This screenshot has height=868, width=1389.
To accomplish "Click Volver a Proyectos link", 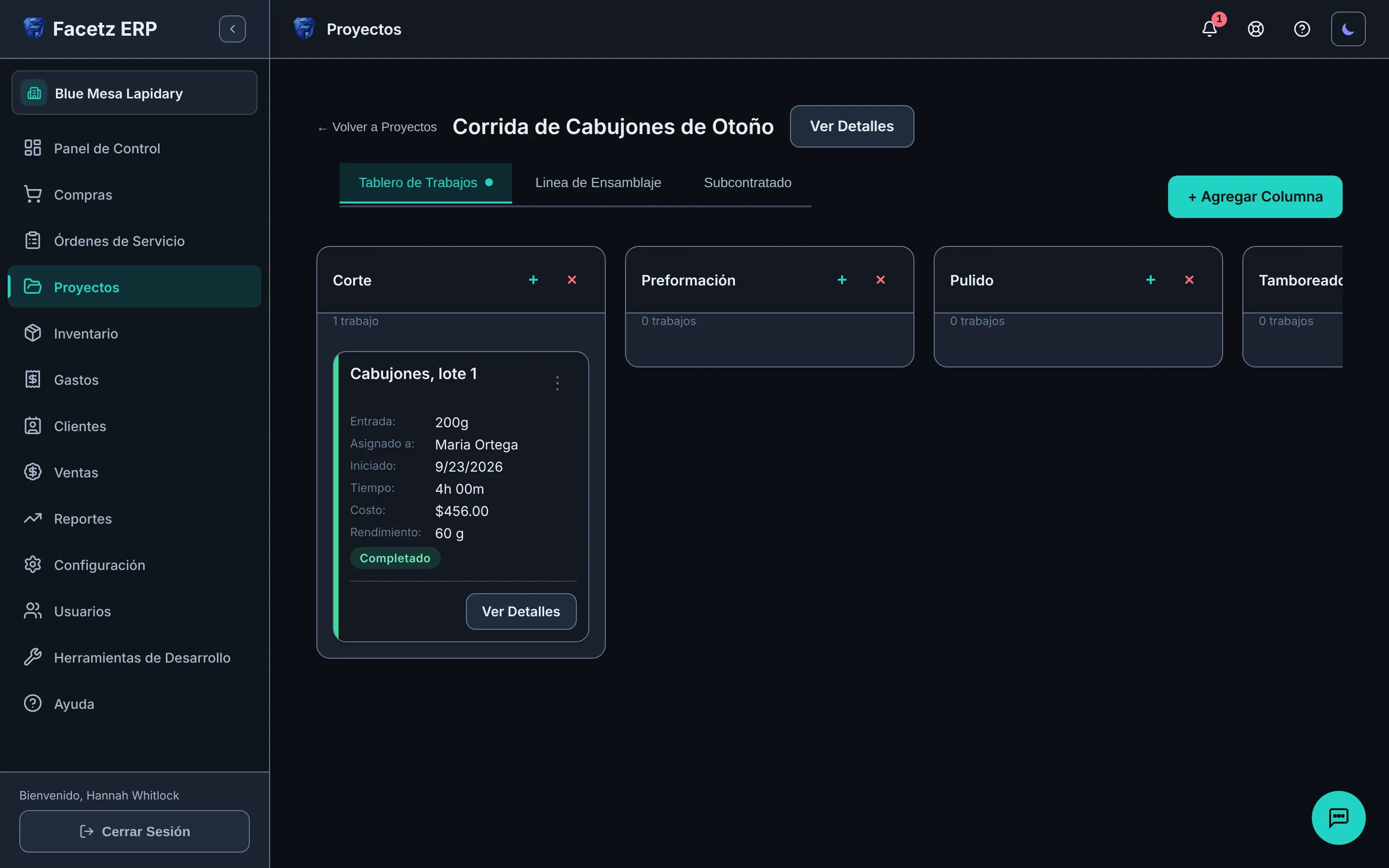I will coord(377,127).
